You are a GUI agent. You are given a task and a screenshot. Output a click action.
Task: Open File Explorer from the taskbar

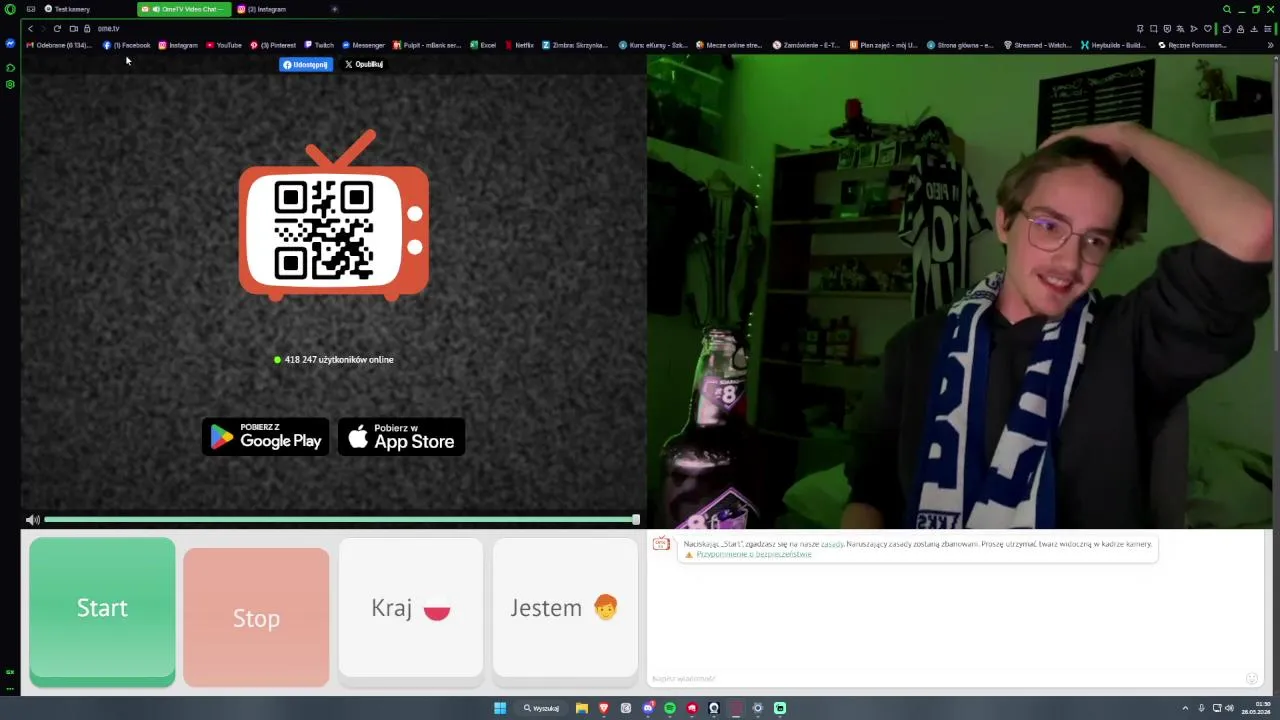[x=581, y=708]
